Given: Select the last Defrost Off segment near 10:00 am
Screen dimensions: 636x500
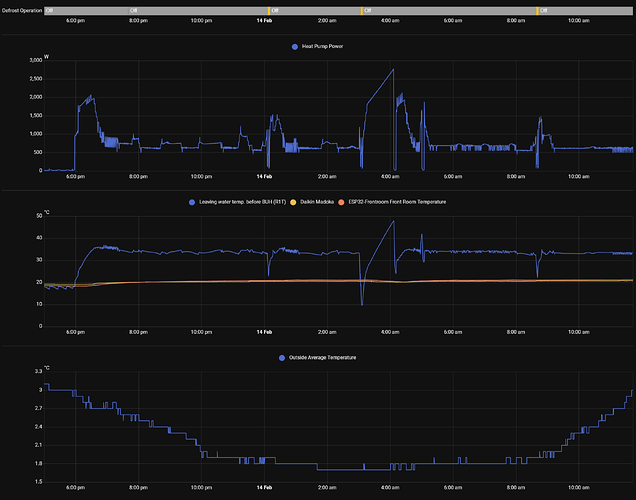Looking at the screenshot, I should [x=586, y=11].
